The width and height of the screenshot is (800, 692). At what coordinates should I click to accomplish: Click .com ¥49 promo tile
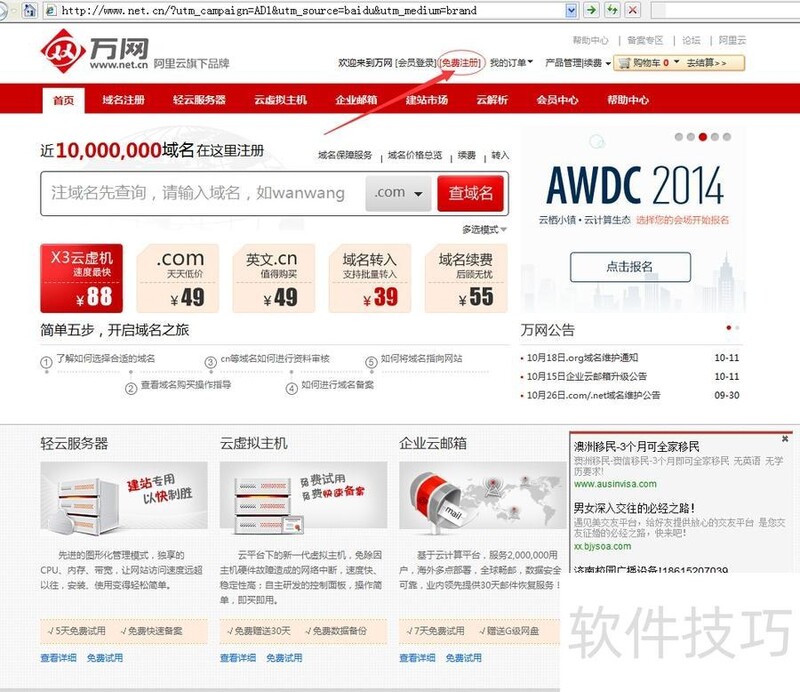[178, 278]
